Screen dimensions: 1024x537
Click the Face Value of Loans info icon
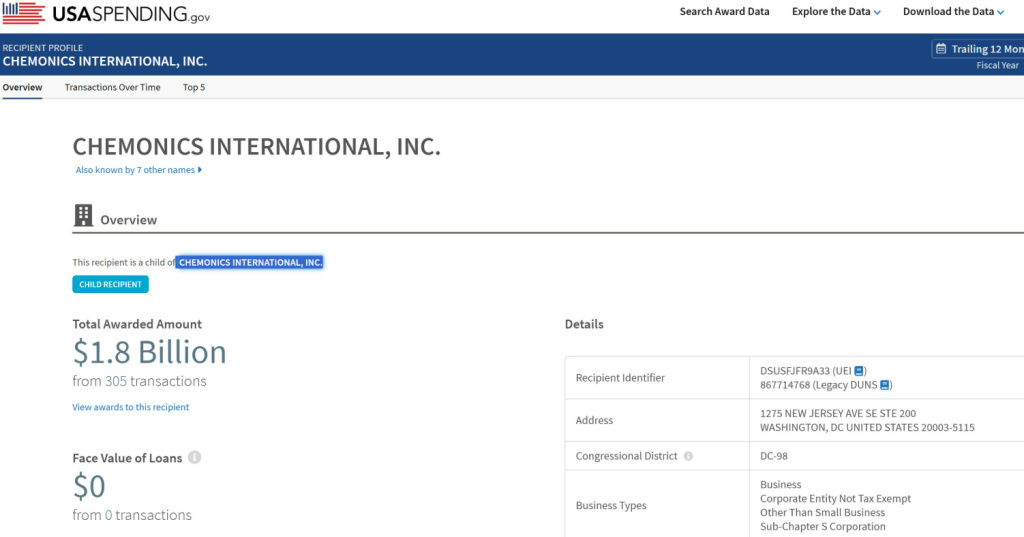click(195, 458)
